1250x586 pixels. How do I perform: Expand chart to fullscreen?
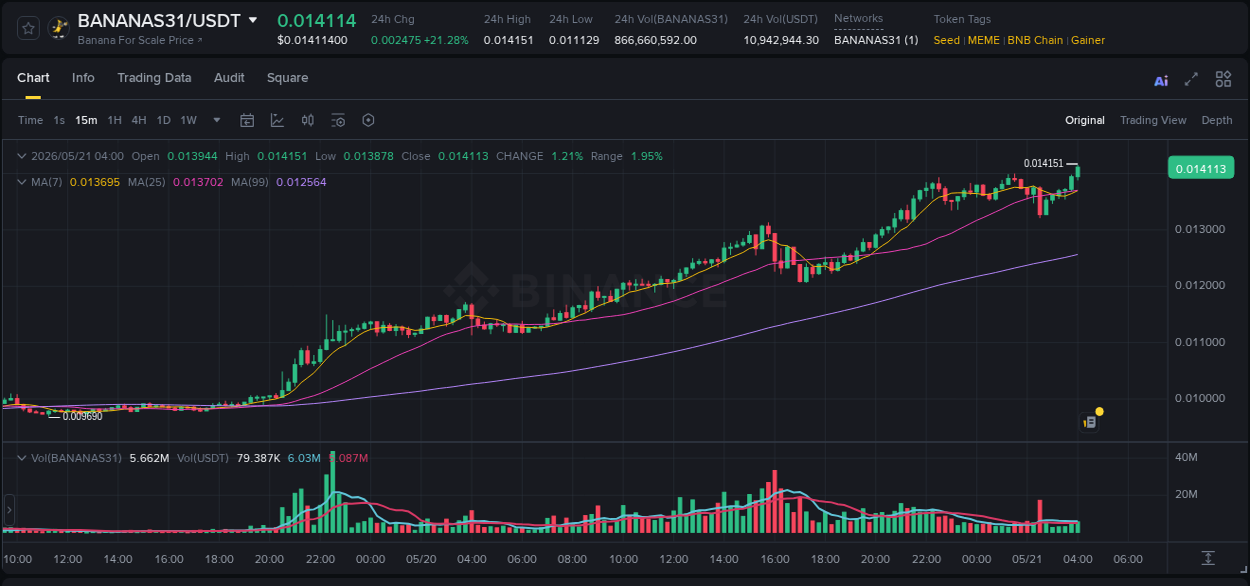click(1191, 79)
